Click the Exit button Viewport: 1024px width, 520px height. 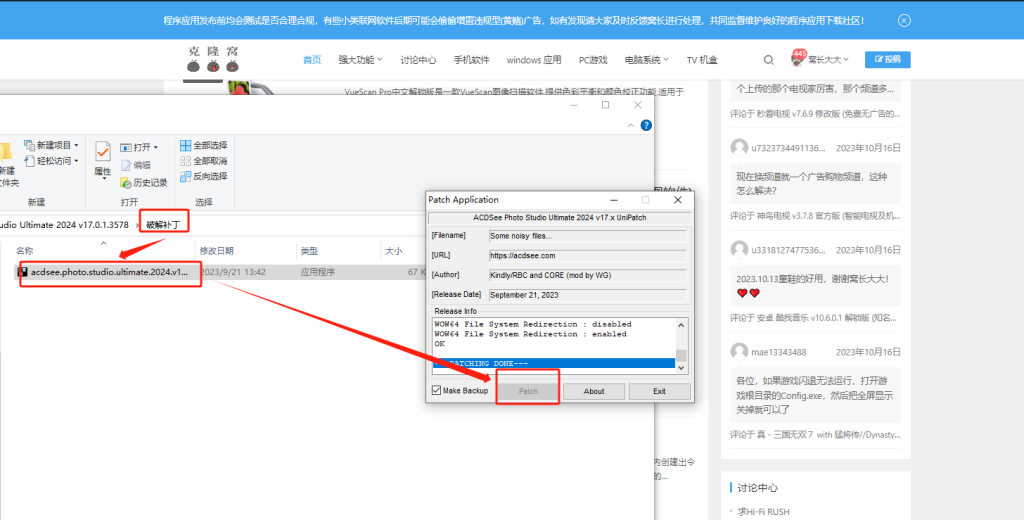(660, 391)
